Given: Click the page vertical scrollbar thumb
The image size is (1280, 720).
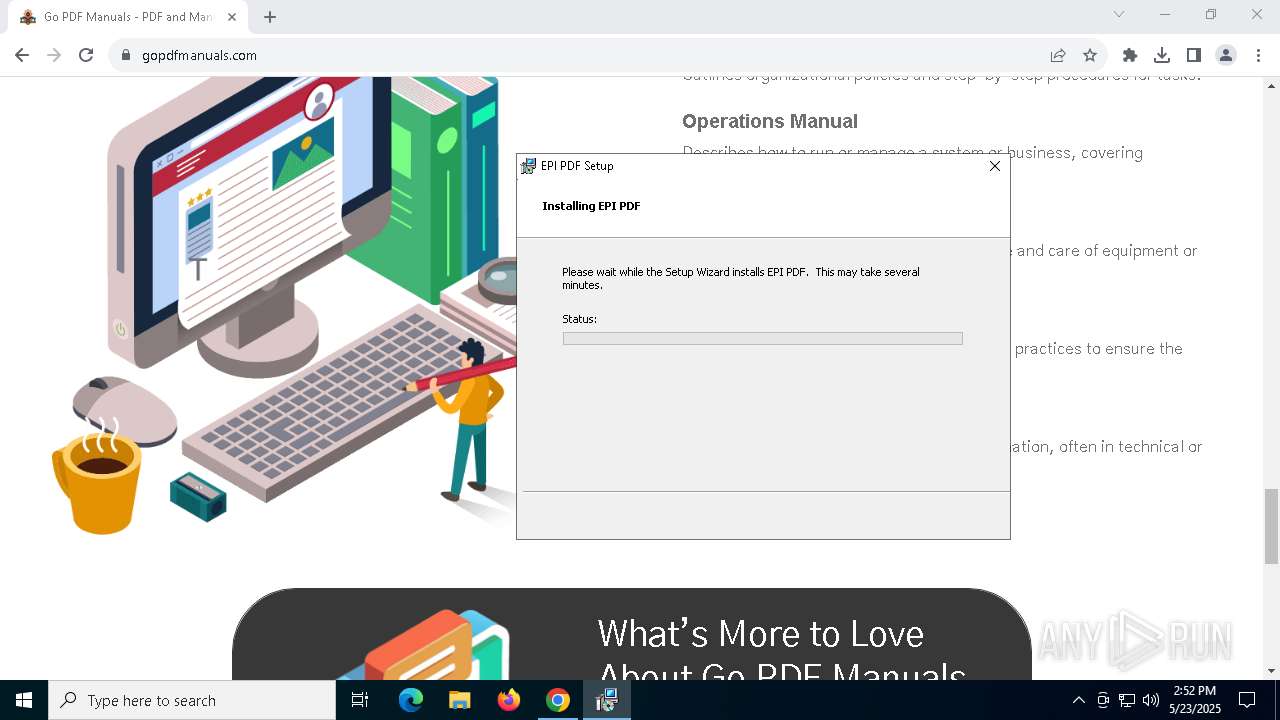Looking at the screenshot, I should click(x=1272, y=526).
